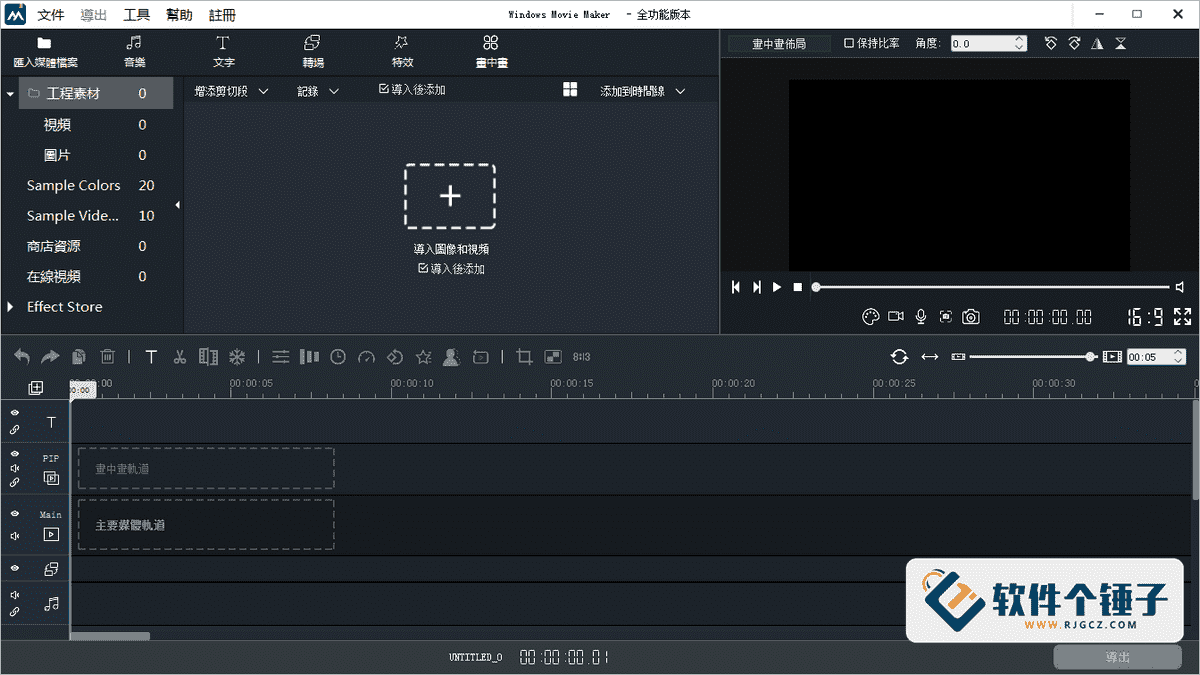This screenshot has height=675, width=1200.
Task: Click the 導出 export button
Action: (1117, 657)
